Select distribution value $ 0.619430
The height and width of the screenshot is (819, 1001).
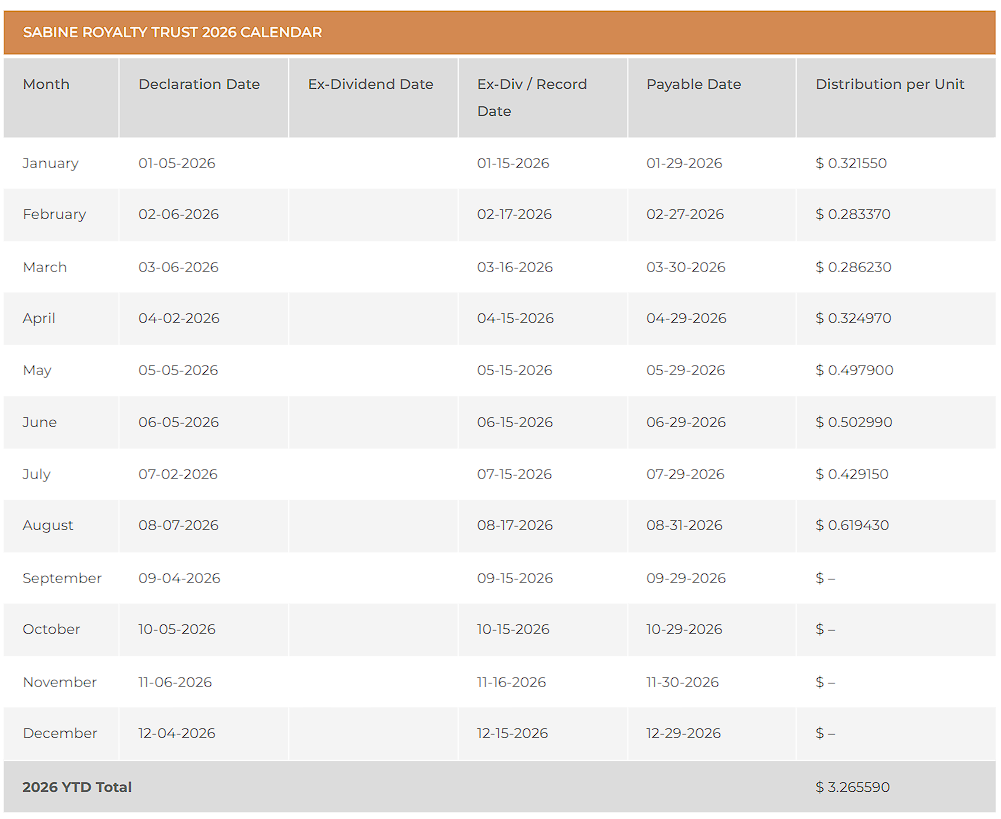point(852,525)
